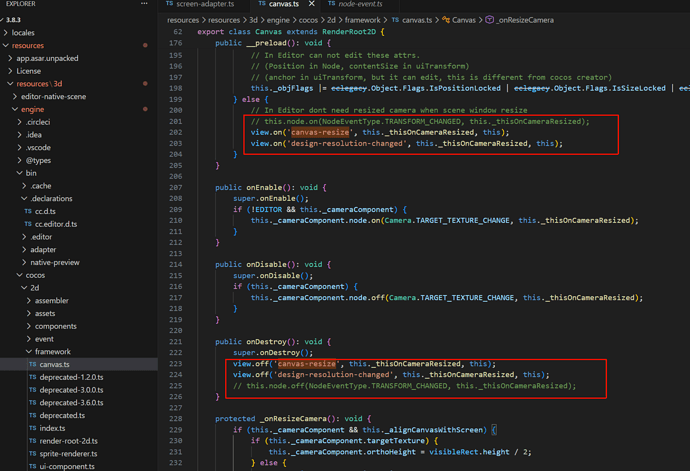Click the cocos breadcrumb segment
This screenshot has height=471, width=690.
coord(308,20)
